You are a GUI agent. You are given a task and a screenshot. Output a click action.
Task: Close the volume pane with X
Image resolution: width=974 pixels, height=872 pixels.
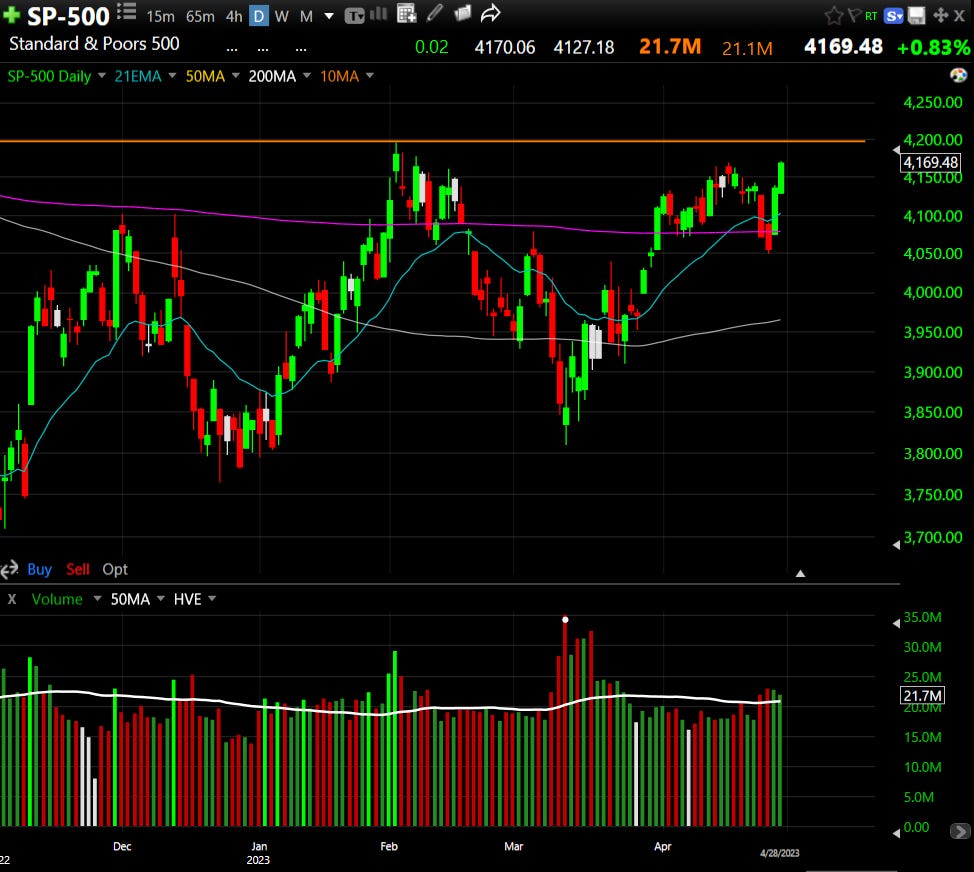coord(12,599)
